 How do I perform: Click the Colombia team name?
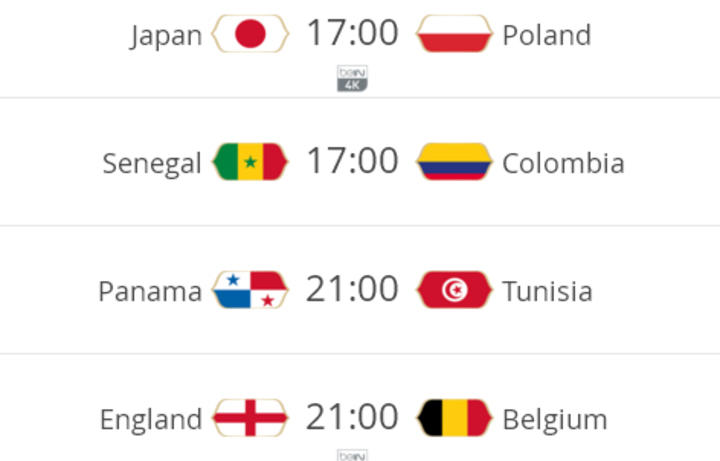coord(563,163)
